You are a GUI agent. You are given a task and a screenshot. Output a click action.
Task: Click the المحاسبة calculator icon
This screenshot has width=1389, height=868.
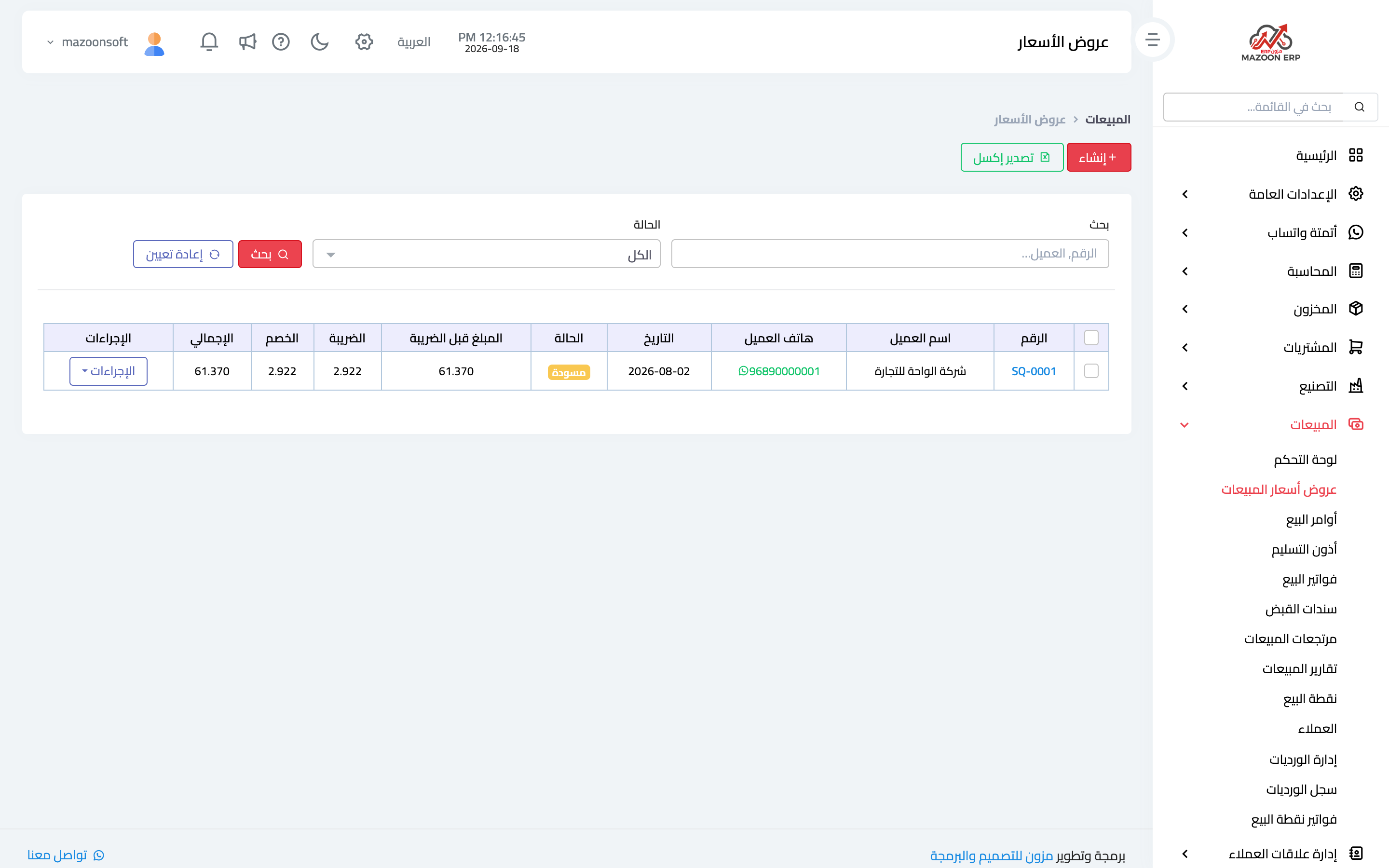(x=1356, y=271)
